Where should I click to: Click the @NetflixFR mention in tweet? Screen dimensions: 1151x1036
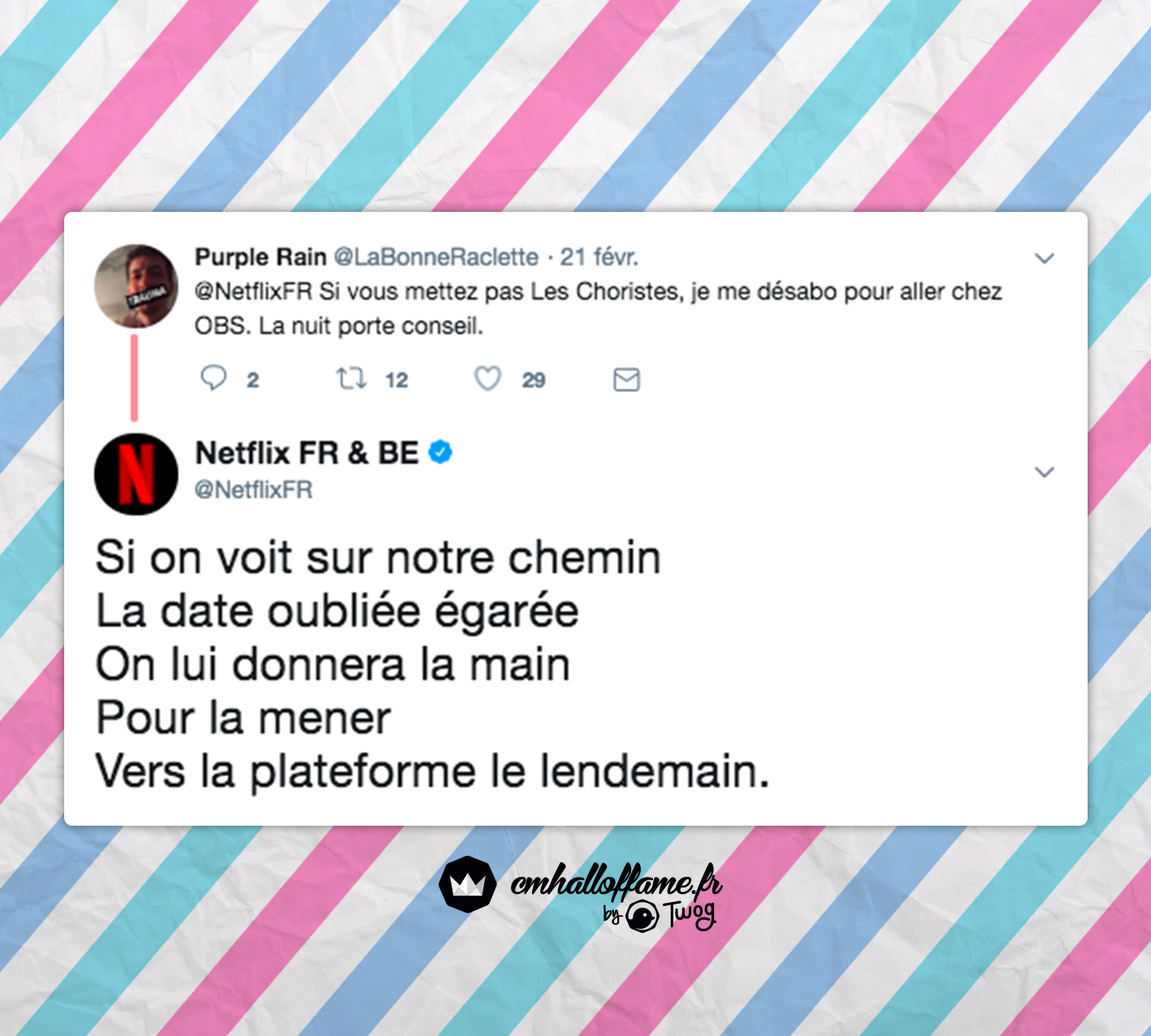coord(253,291)
